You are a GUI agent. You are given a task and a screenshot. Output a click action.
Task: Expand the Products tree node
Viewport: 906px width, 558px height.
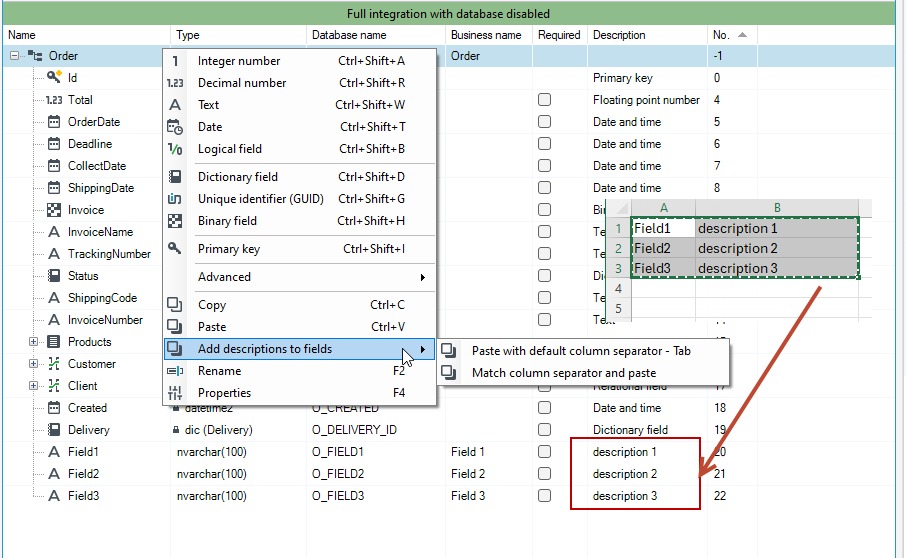(34, 342)
